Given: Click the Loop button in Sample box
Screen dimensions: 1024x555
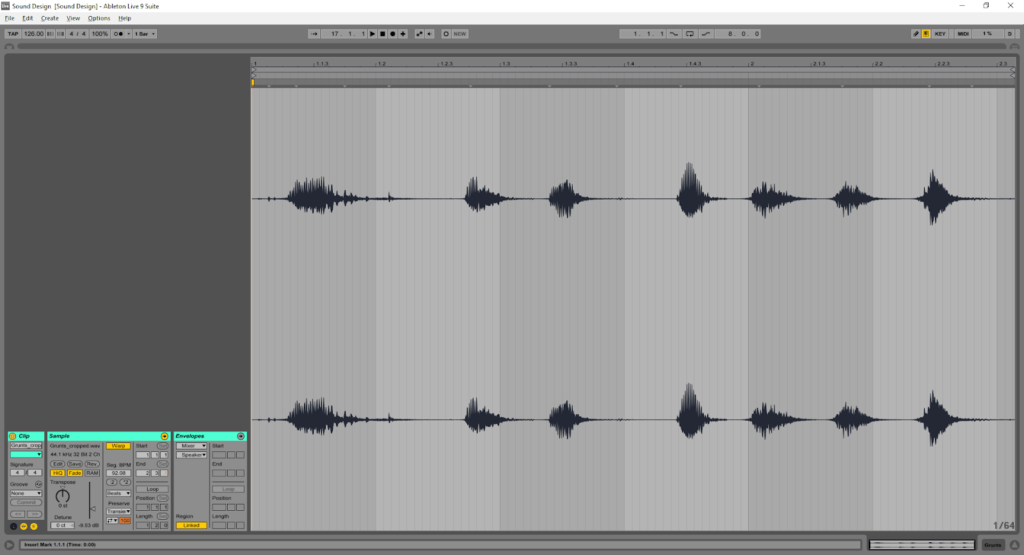Looking at the screenshot, I should point(152,489).
